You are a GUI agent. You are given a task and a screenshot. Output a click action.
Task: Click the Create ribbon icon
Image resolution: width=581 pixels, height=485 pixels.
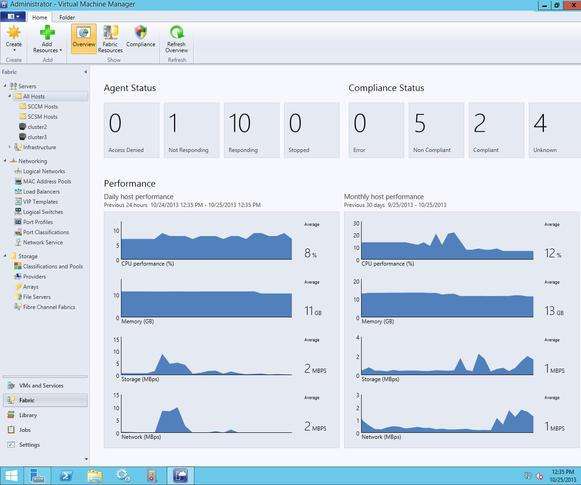pos(14,39)
